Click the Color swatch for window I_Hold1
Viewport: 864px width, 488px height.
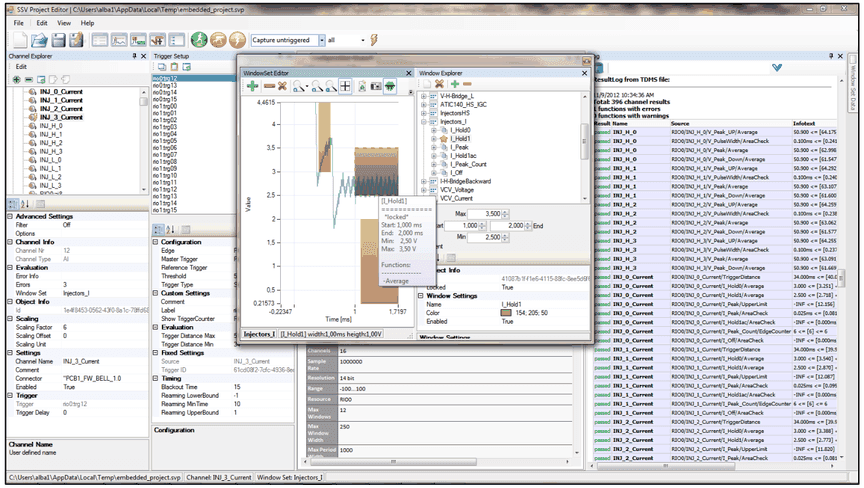[506, 313]
